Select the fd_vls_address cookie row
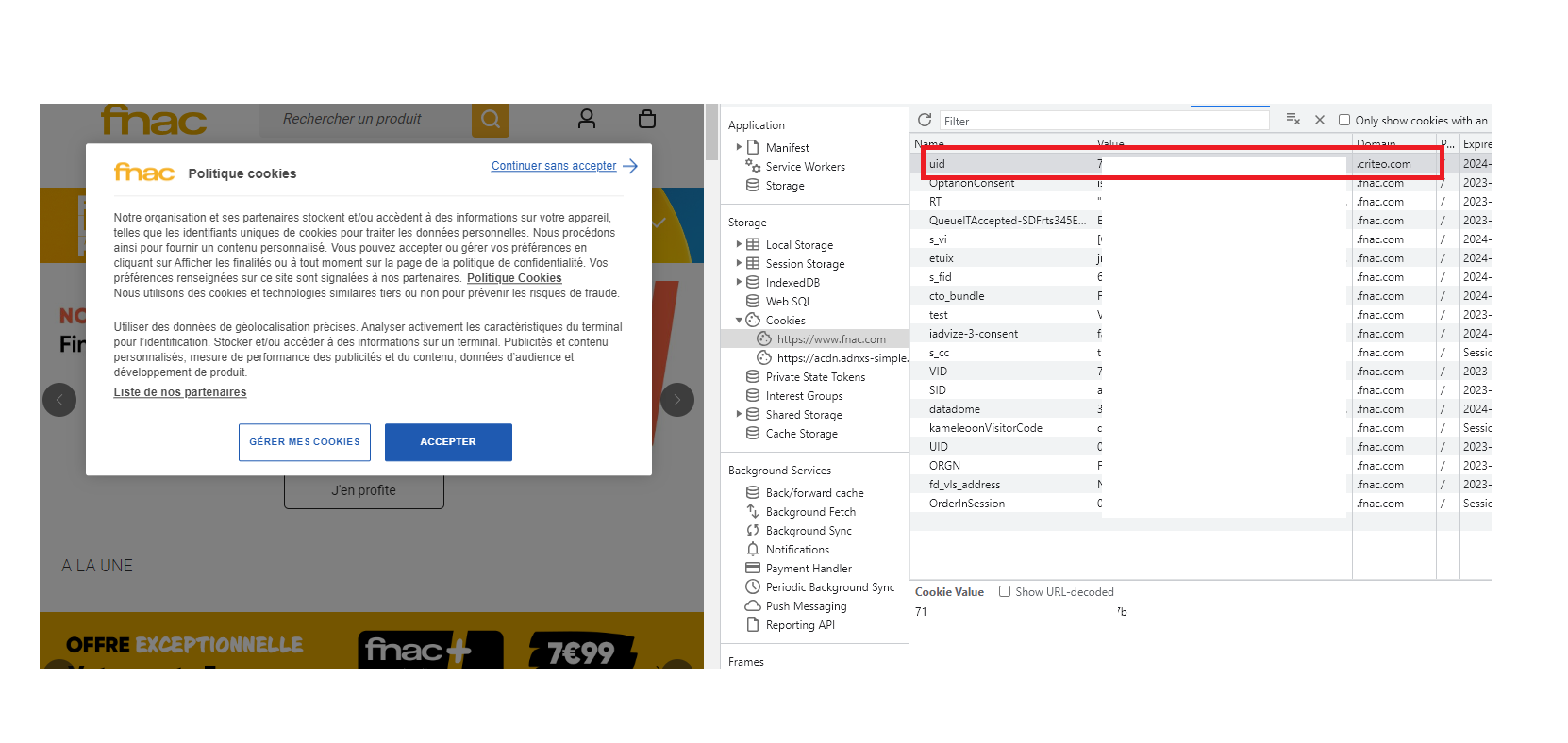Viewport: 1568px width, 743px height. (x=1201, y=485)
